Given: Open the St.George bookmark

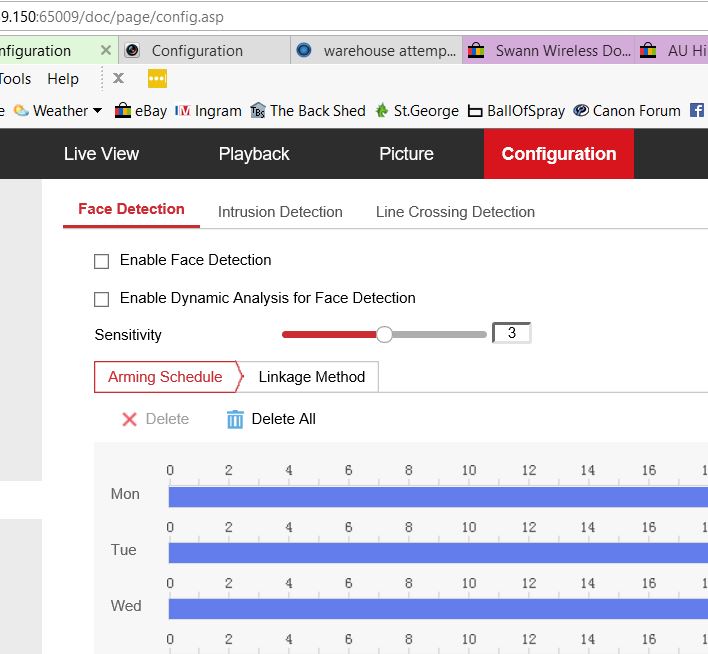Looking at the screenshot, I should click(416, 111).
